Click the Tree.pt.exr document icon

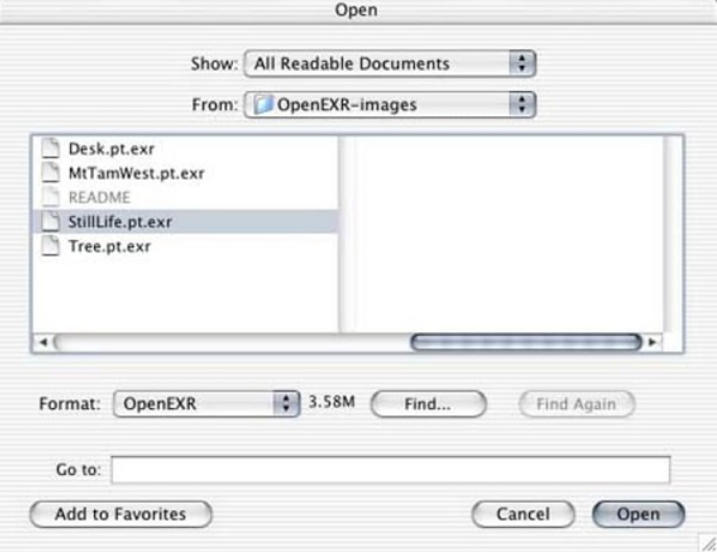click(50, 246)
